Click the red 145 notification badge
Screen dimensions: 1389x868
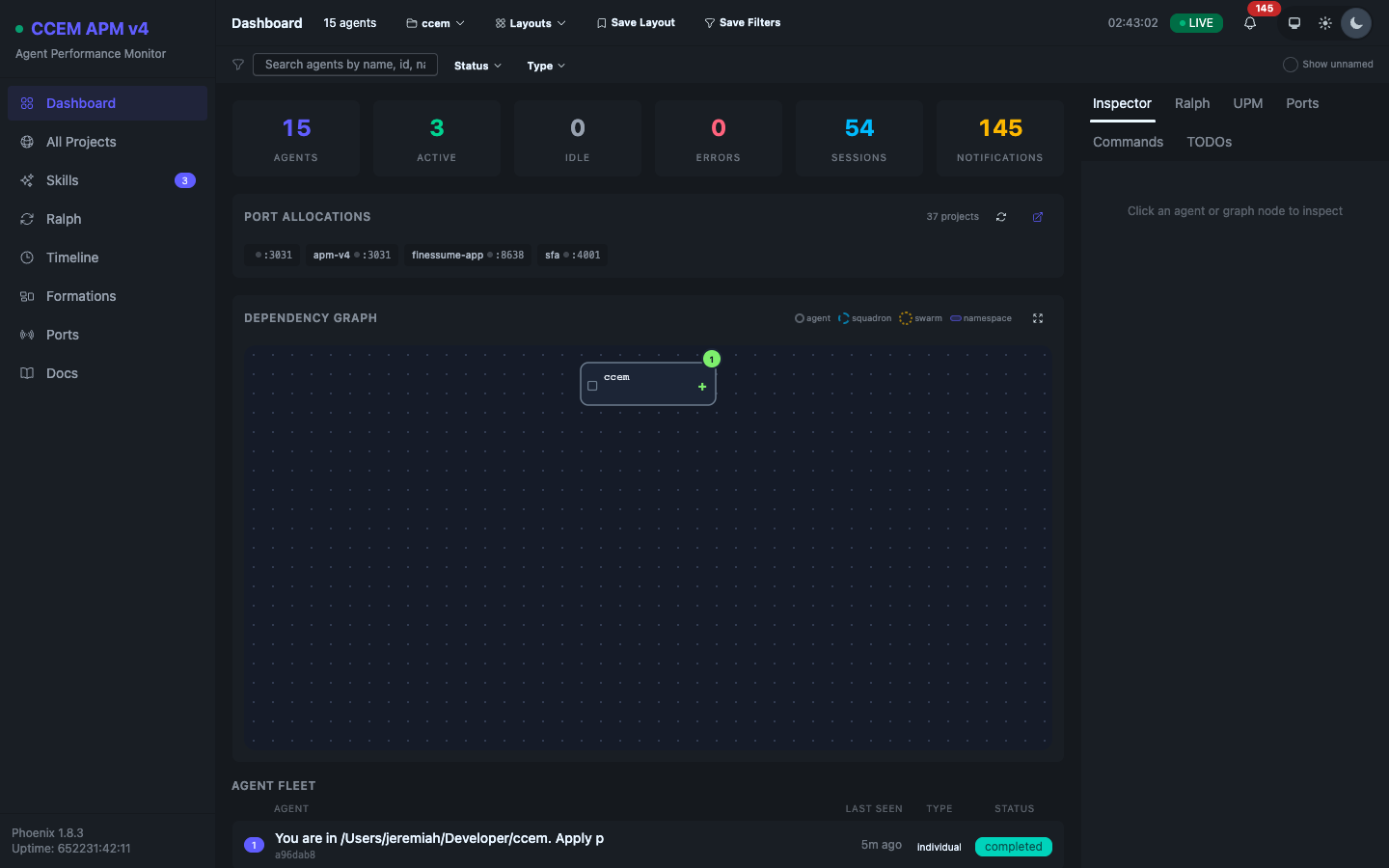pyautogui.click(x=1264, y=9)
